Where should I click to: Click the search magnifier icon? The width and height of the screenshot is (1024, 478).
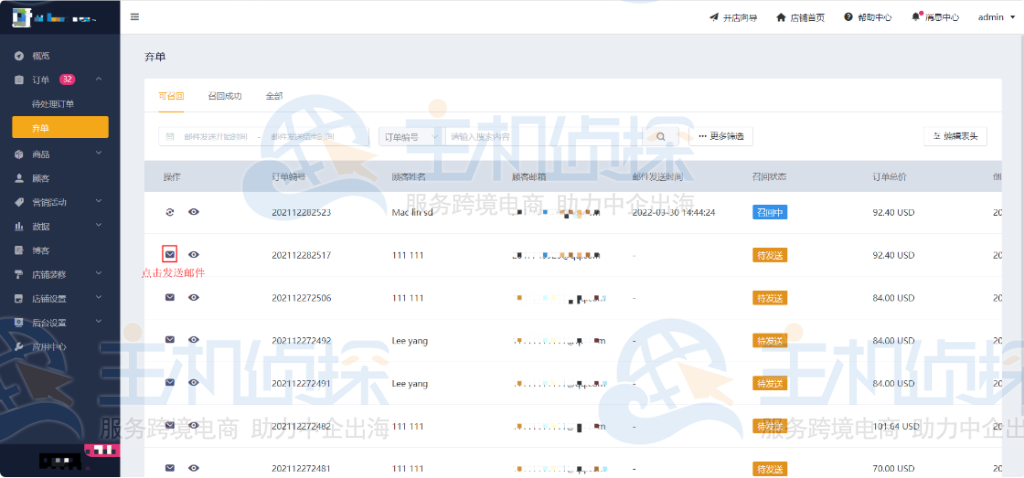point(661,136)
